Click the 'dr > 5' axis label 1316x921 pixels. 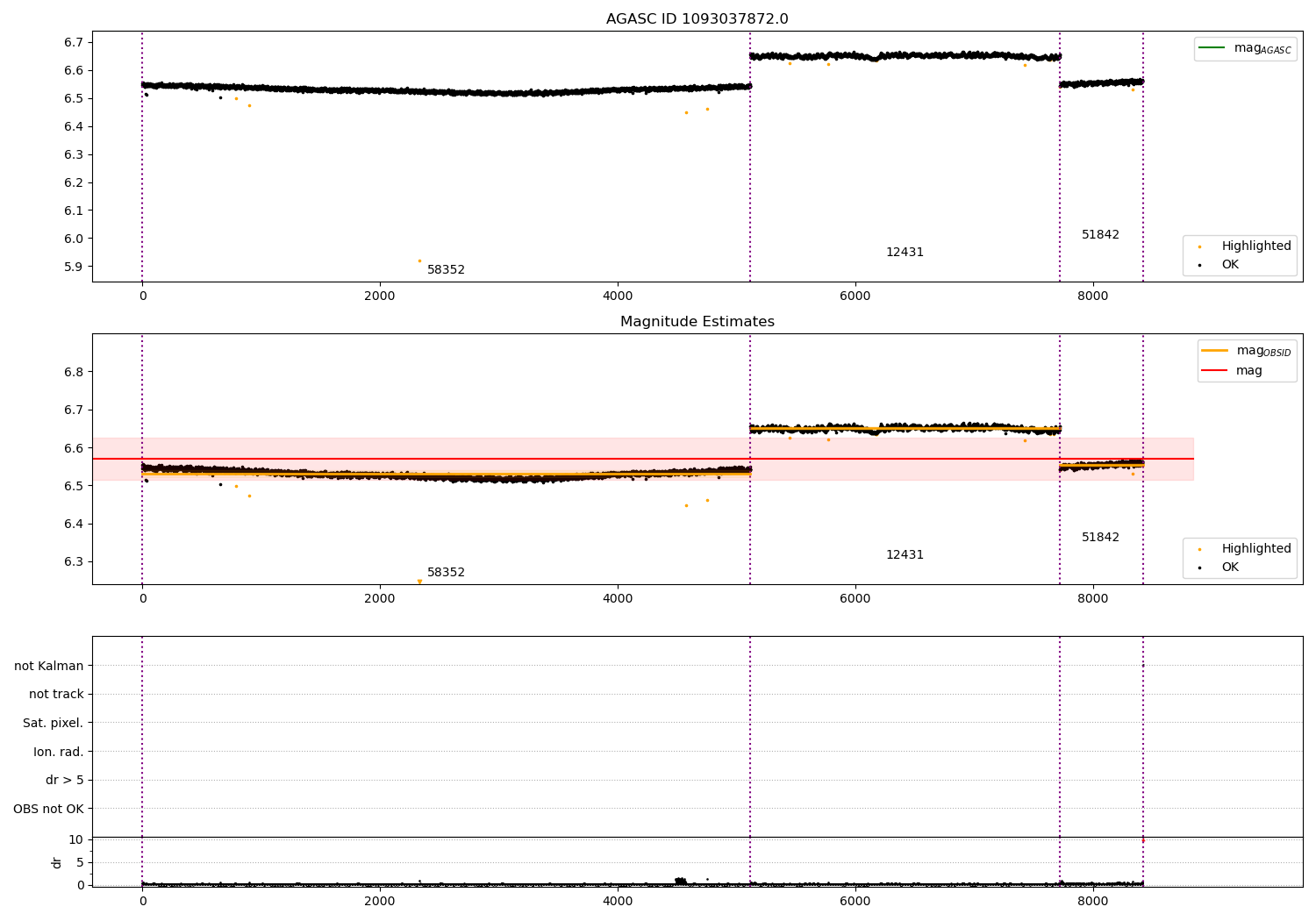[65, 781]
